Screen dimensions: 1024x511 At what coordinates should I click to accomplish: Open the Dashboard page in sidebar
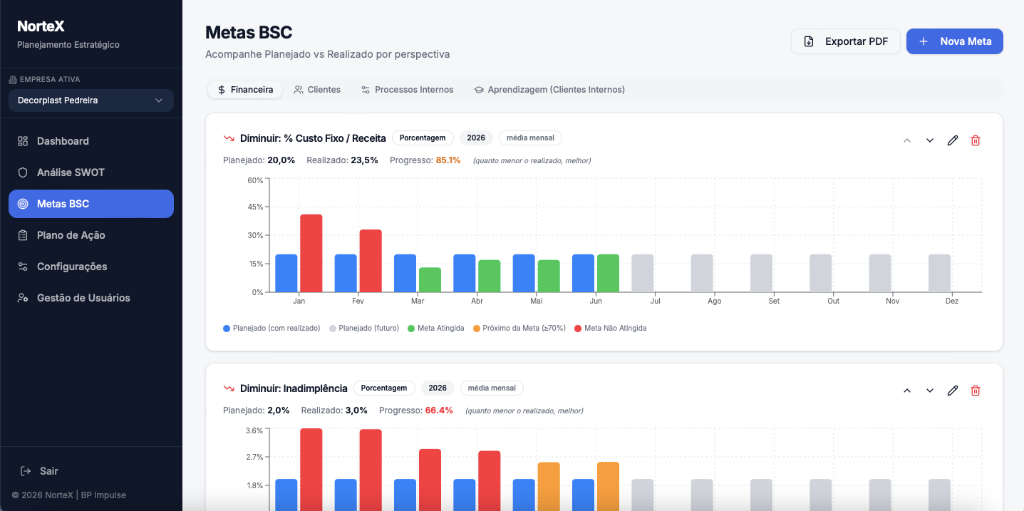[91, 141]
